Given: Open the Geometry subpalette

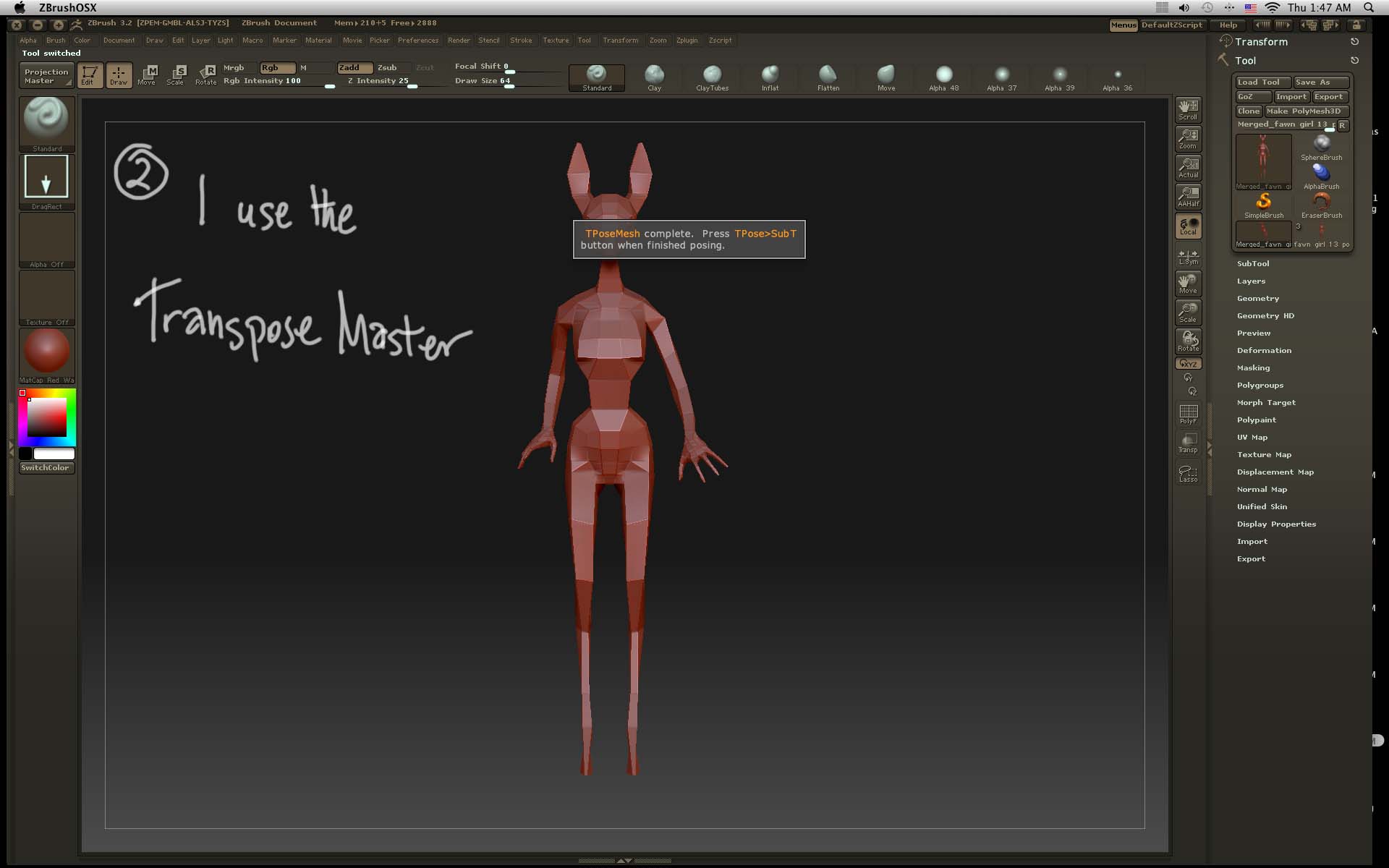Looking at the screenshot, I should 1258,299.
